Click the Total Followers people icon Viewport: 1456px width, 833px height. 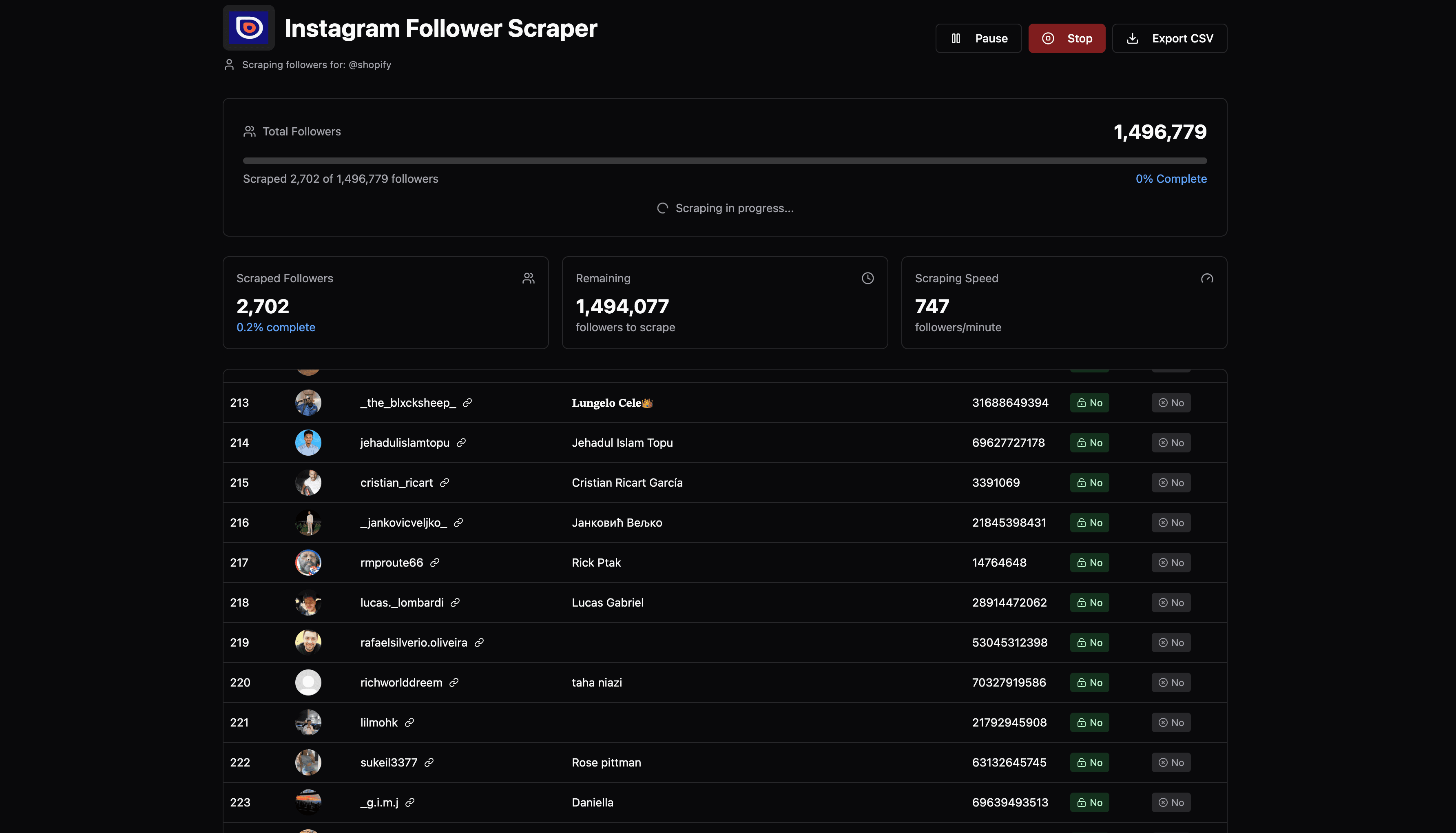point(249,132)
